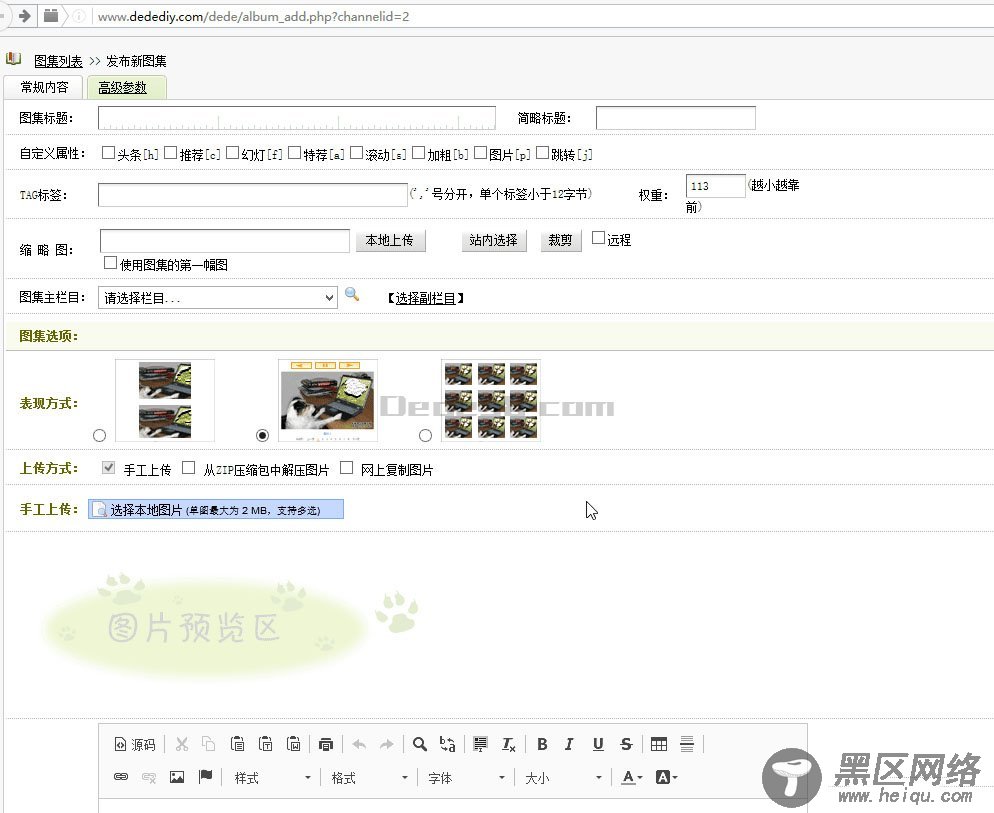This screenshot has width=994, height=813.
Task: Enable the 远程 checkbox
Action: pyautogui.click(x=598, y=238)
